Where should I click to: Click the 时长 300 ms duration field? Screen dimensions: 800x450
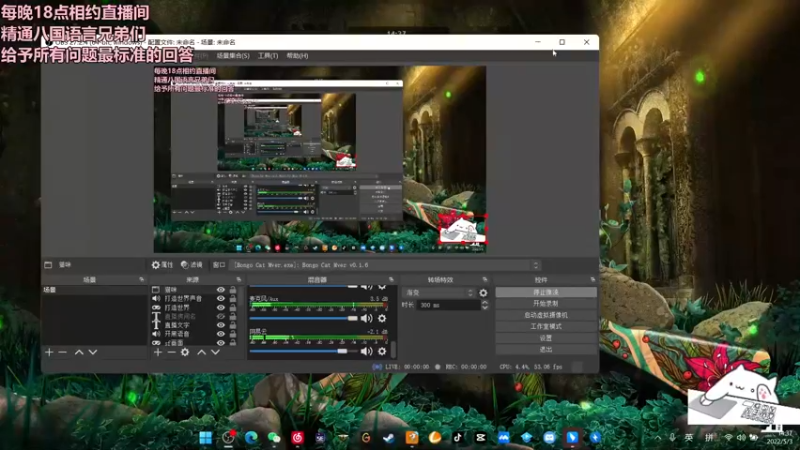[x=449, y=305]
